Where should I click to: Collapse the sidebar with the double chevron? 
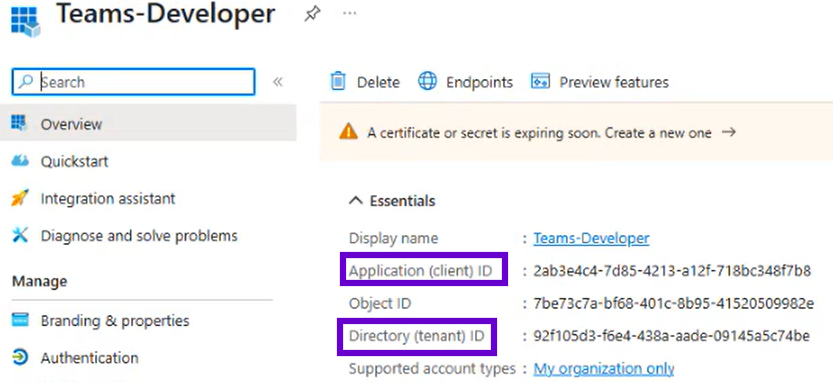(277, 82)
